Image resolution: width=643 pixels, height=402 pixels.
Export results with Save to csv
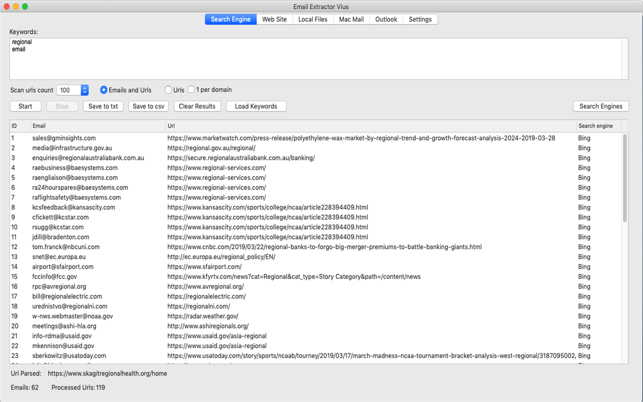148,106
